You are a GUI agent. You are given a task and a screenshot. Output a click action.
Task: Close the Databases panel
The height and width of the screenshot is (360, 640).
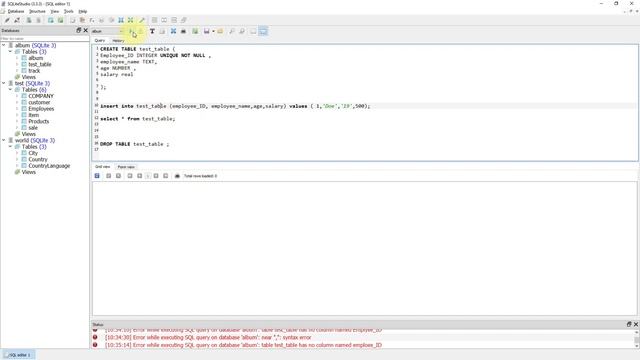tap(85, 30)
